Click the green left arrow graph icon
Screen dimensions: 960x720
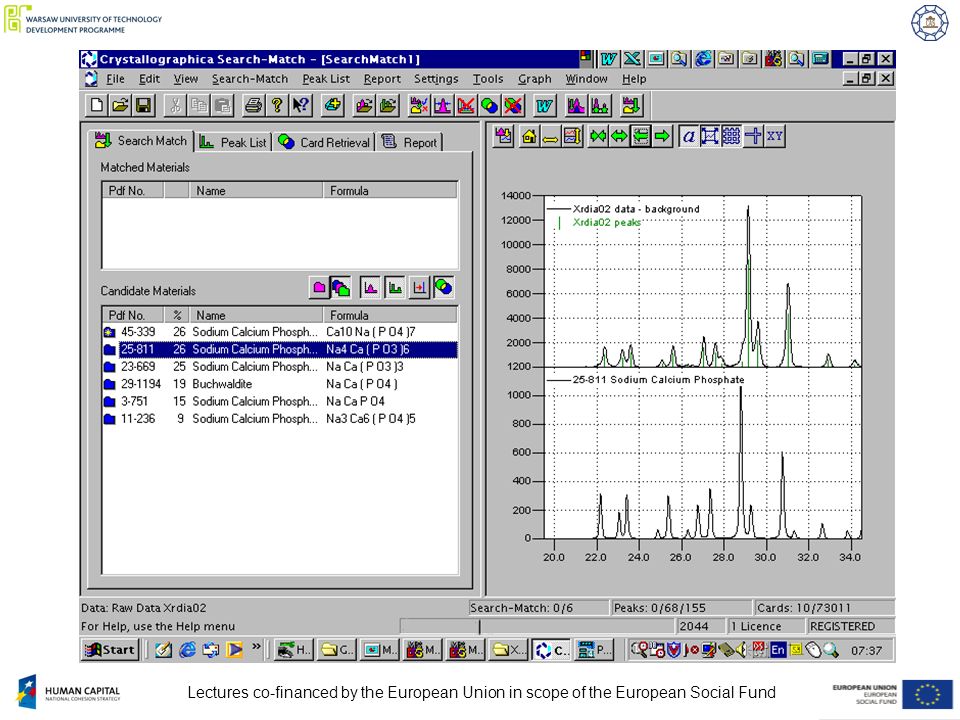click(640, 136)
